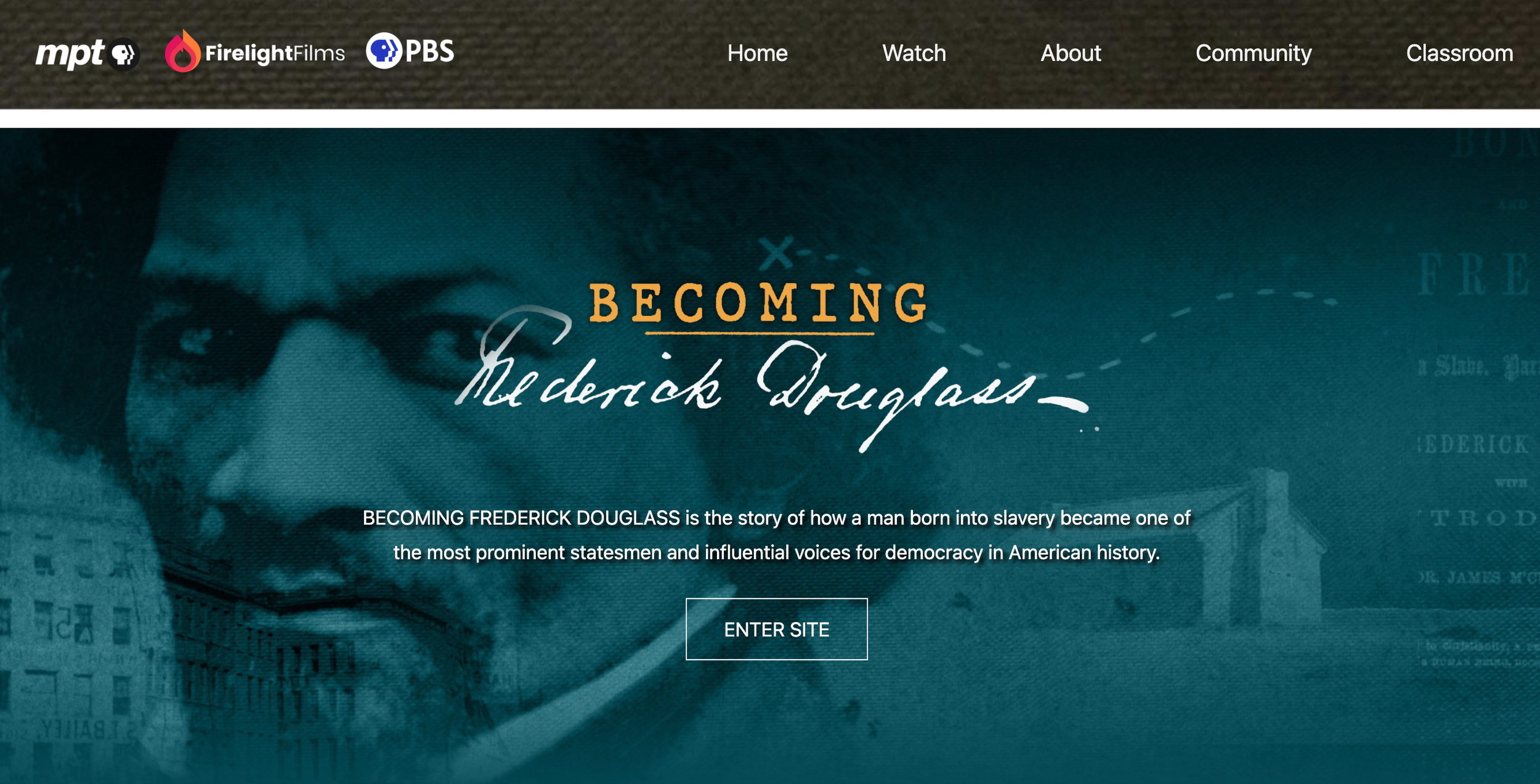Open the Firelight Films flame logo

pos(182,51)
